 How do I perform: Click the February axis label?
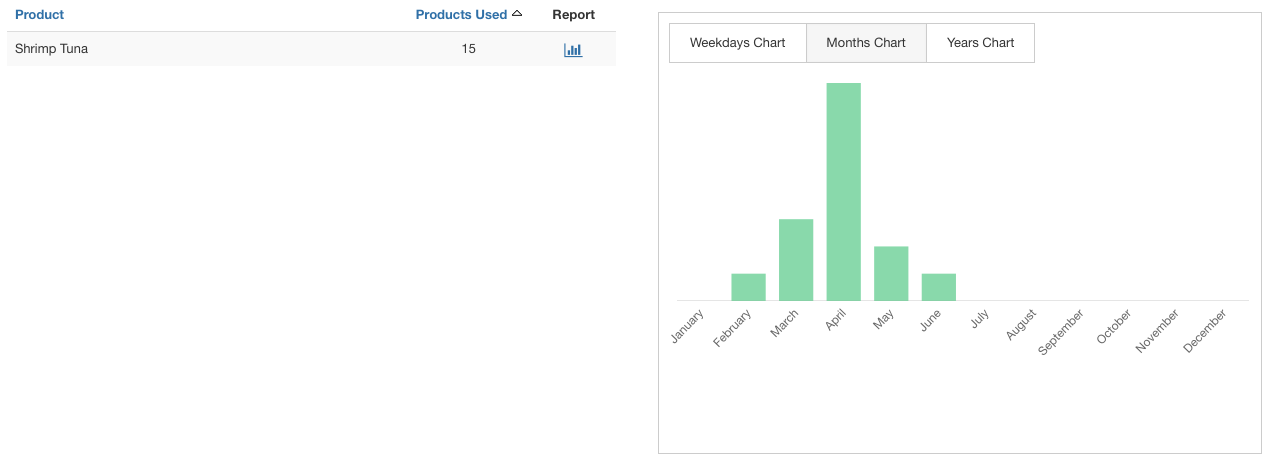point(733,329)
